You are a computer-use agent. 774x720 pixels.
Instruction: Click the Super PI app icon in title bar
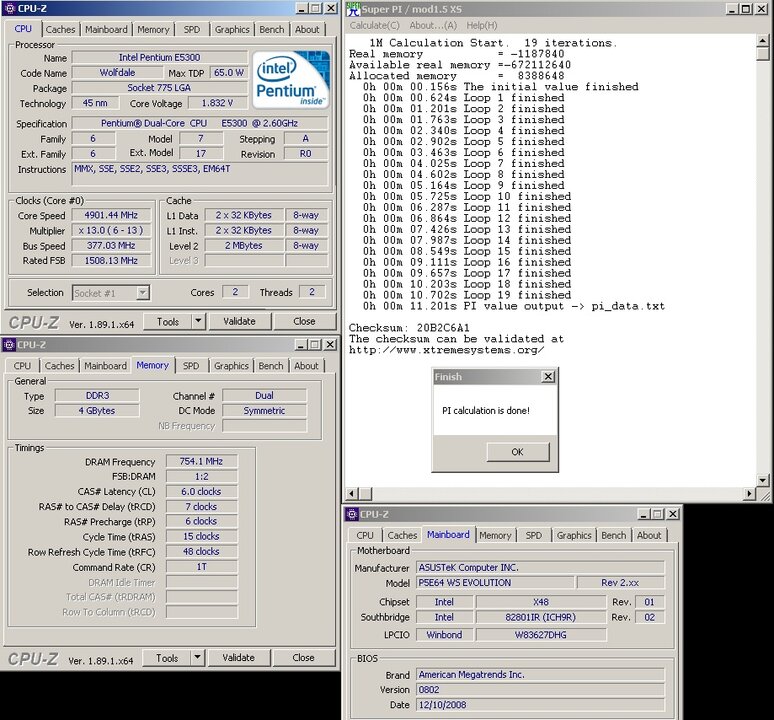coord(353,9)
